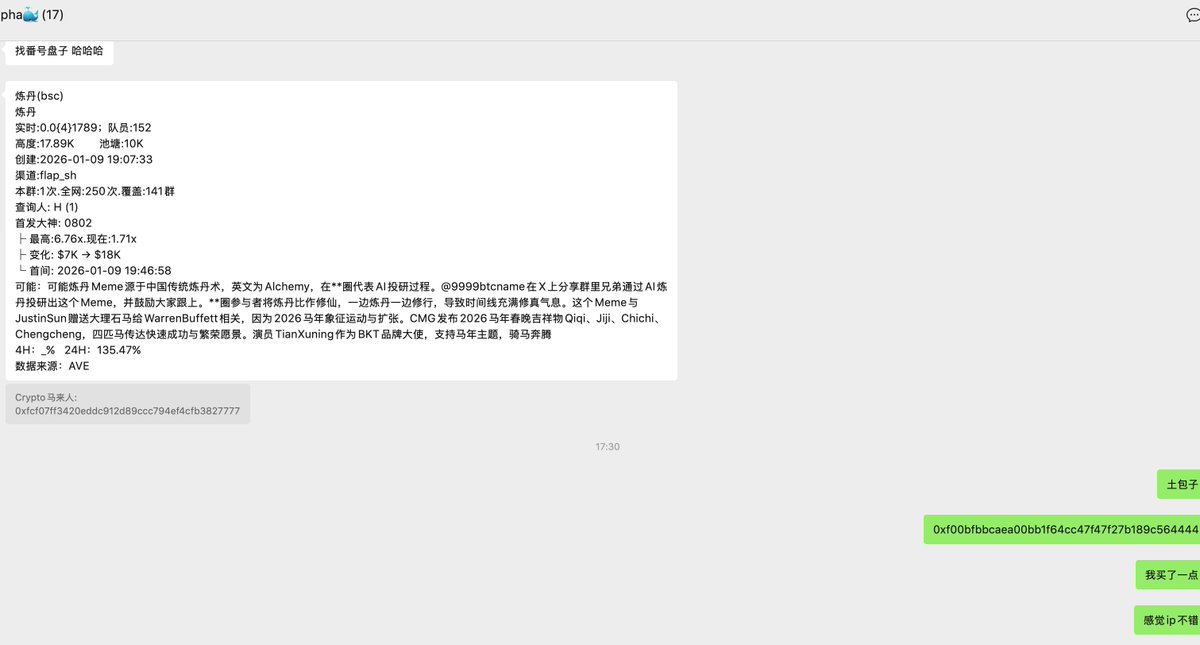Click the group title pha (17)

pyautogui.click(x=32, y=15)
